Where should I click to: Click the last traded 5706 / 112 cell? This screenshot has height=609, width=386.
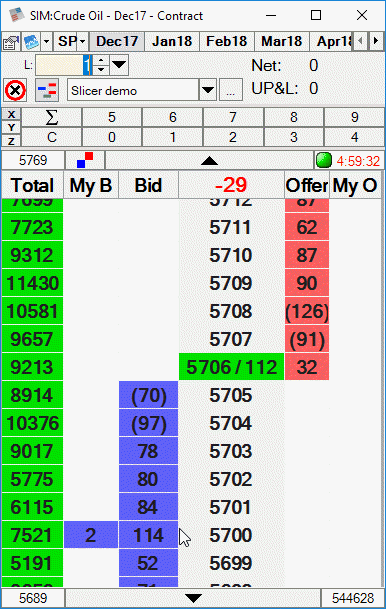click(x=231, y=367)
